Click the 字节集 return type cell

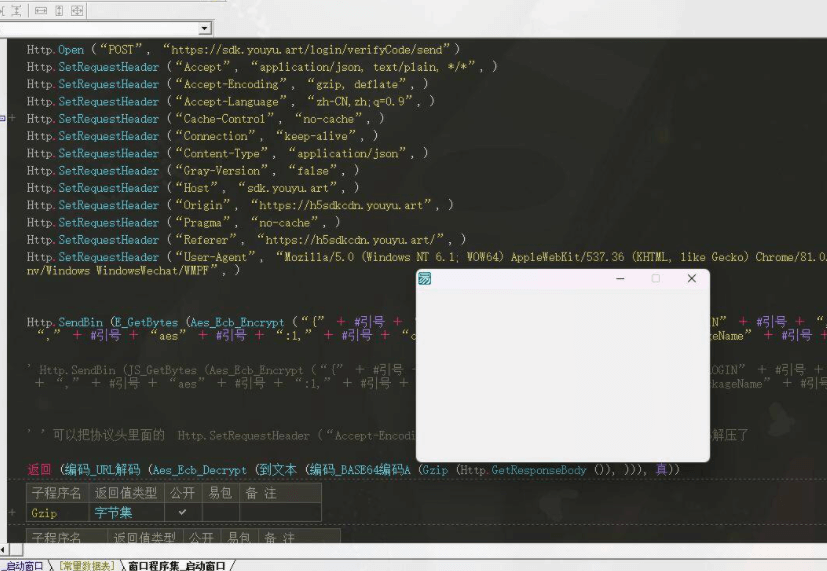127,512
